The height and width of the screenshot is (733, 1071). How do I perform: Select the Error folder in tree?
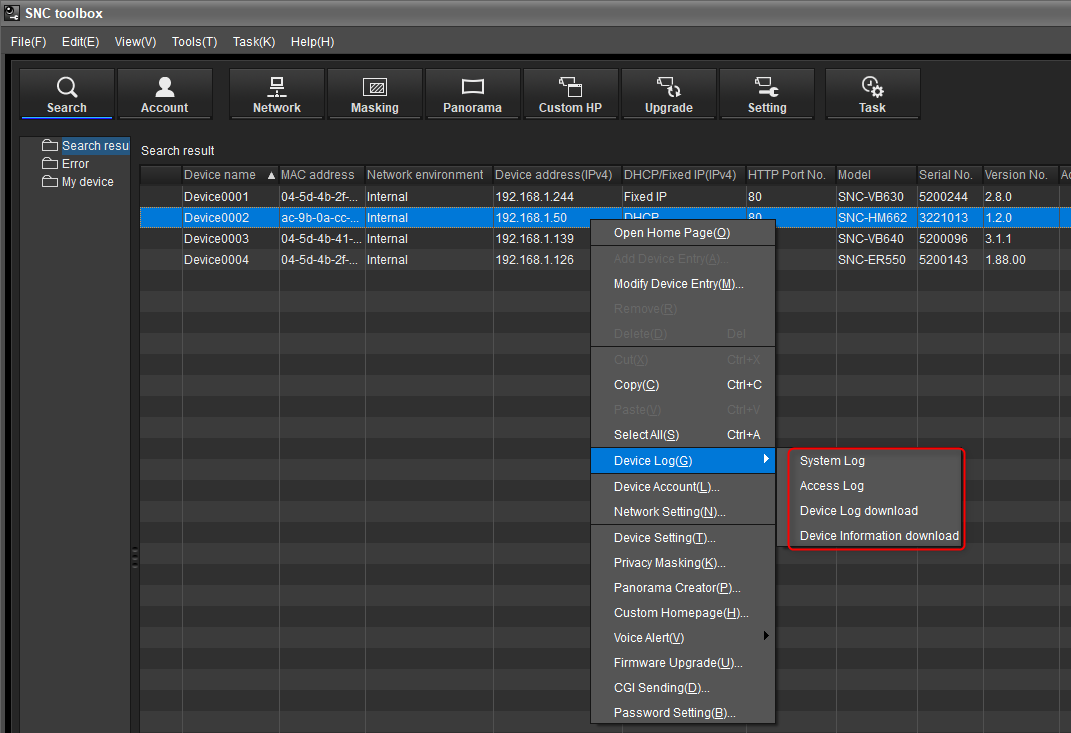75,164
